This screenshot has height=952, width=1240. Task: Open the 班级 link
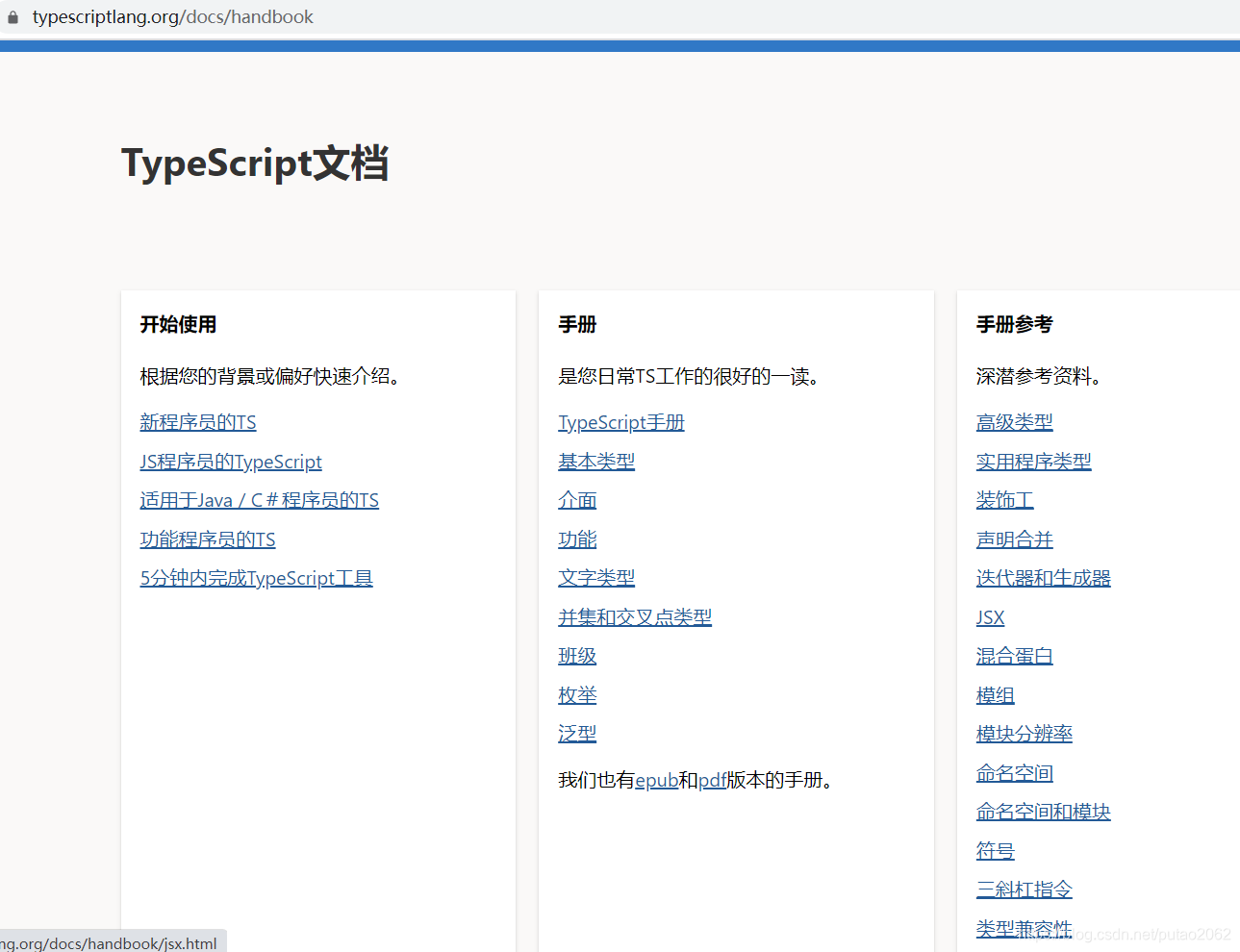coord(577,656)
